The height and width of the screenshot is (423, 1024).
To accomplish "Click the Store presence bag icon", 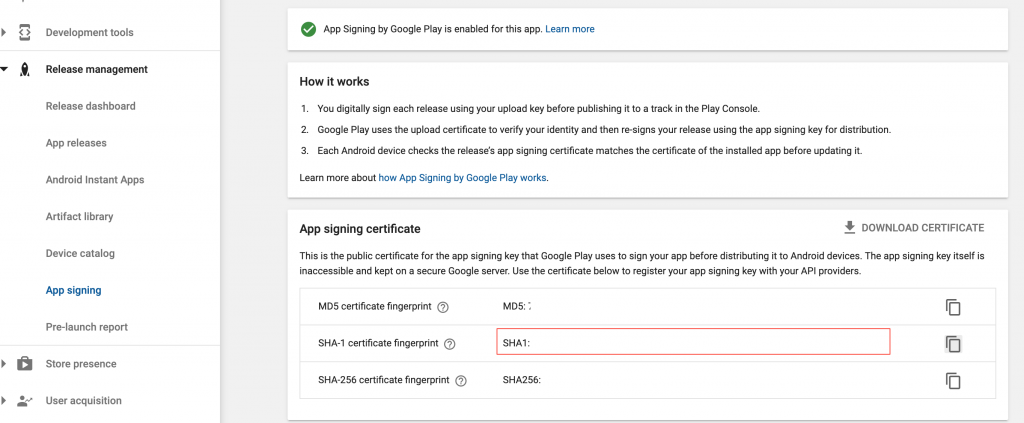I will click(x=25, y=364).
